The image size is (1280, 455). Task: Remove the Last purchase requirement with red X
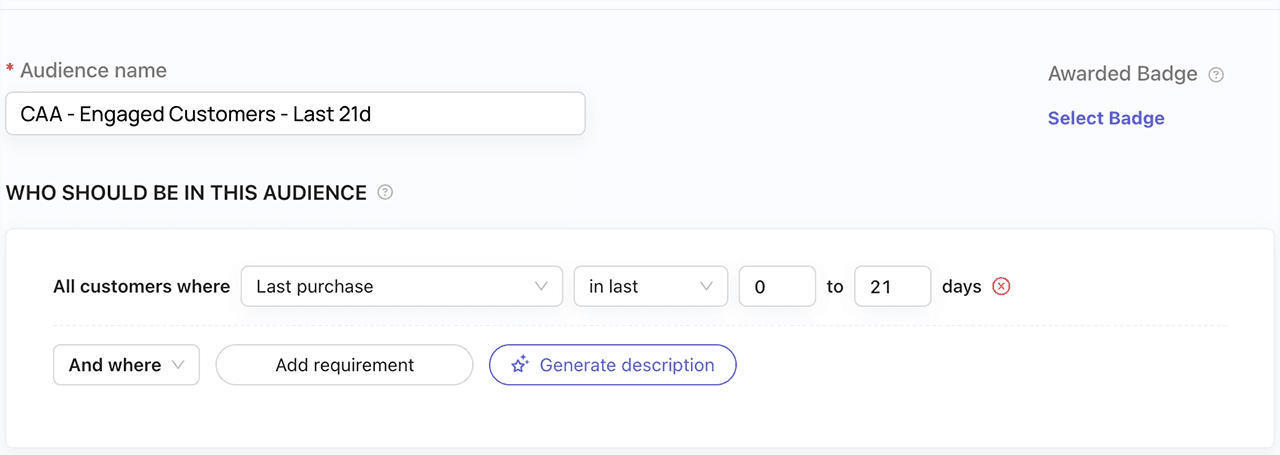pyautogui.click(x=1001, y=286)
